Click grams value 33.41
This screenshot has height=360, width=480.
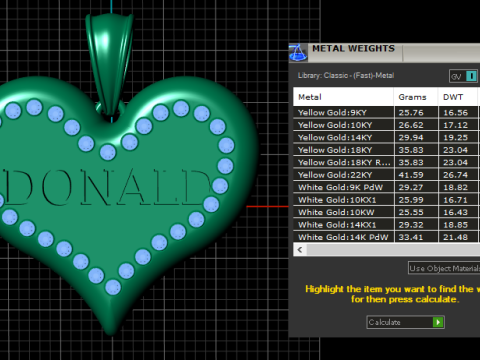(411, 237)
